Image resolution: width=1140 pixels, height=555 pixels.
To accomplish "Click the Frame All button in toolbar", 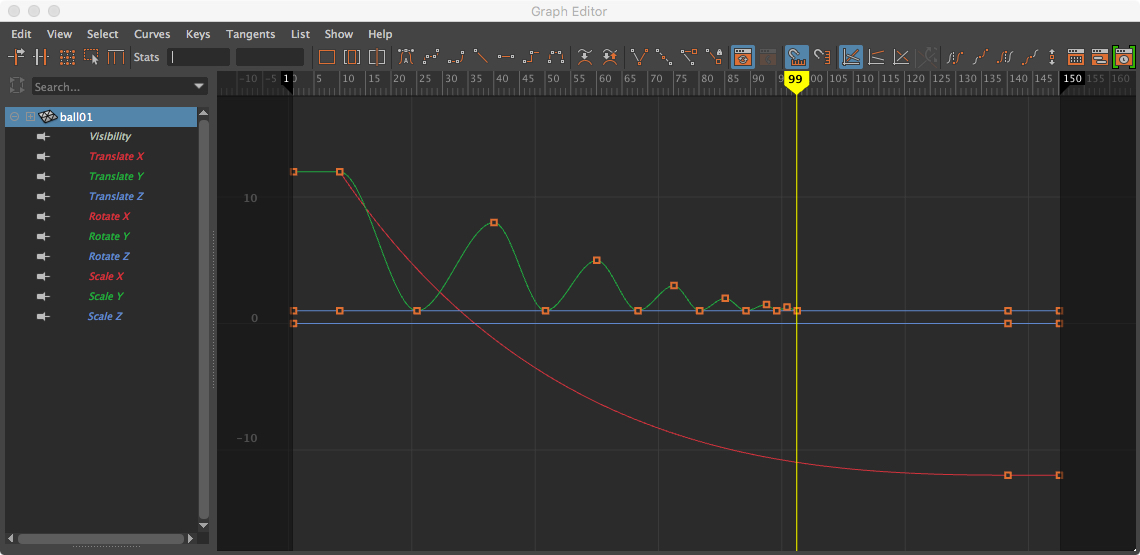I will click(327, 57).
